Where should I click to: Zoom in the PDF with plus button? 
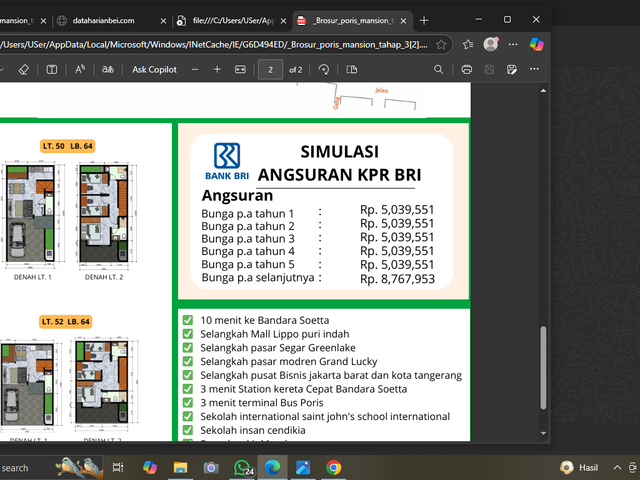[x=217, y=70]
